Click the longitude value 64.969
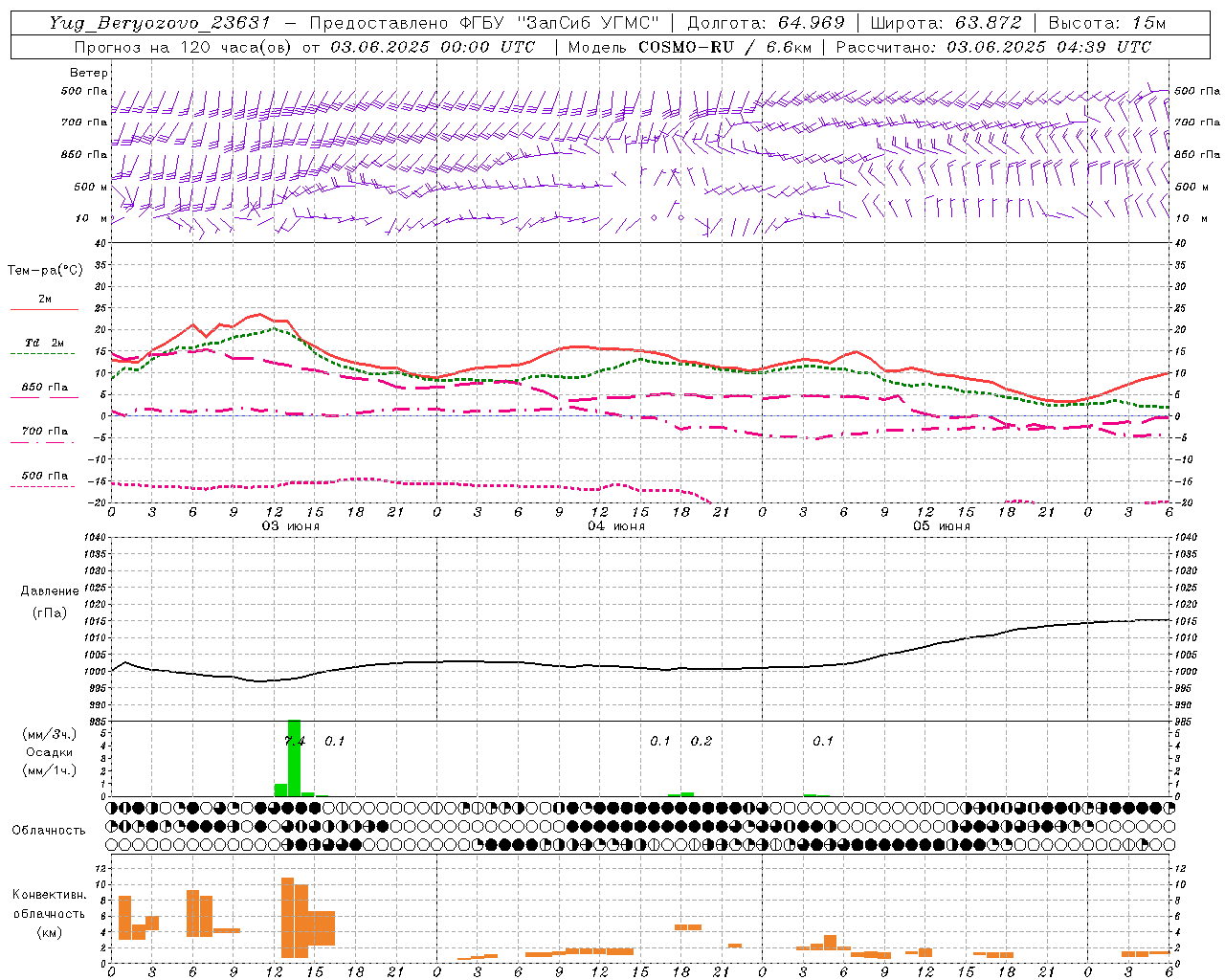1225x980 pixels. [811, 23]
